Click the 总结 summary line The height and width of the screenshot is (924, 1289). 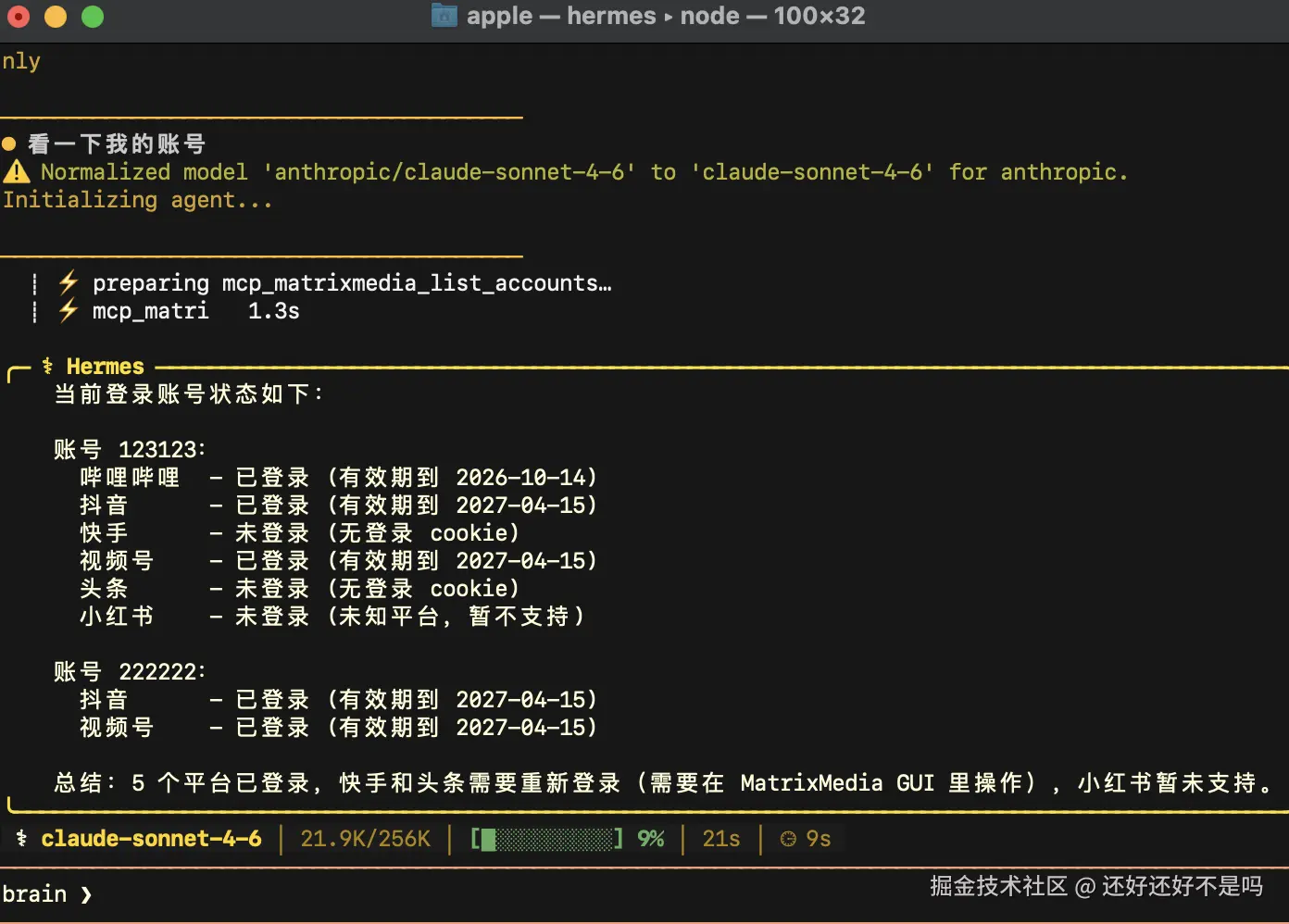pos(664,782)
